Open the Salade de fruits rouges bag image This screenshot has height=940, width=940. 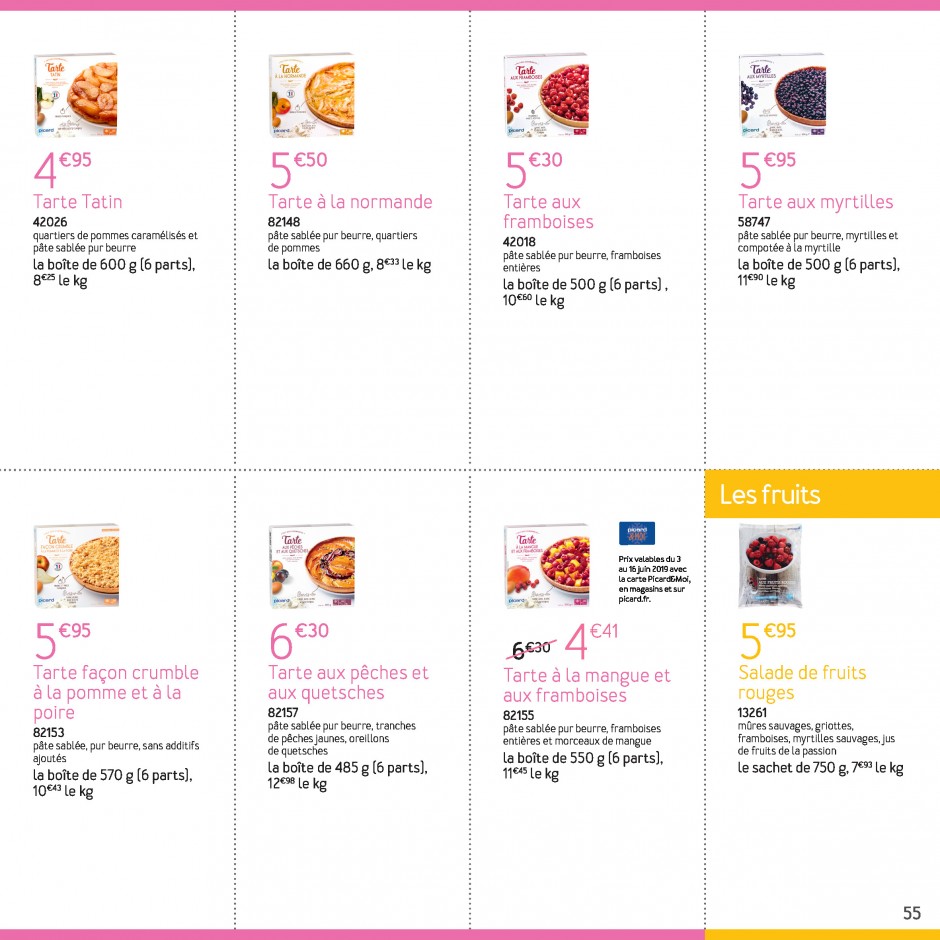click(x=770, y=566)
